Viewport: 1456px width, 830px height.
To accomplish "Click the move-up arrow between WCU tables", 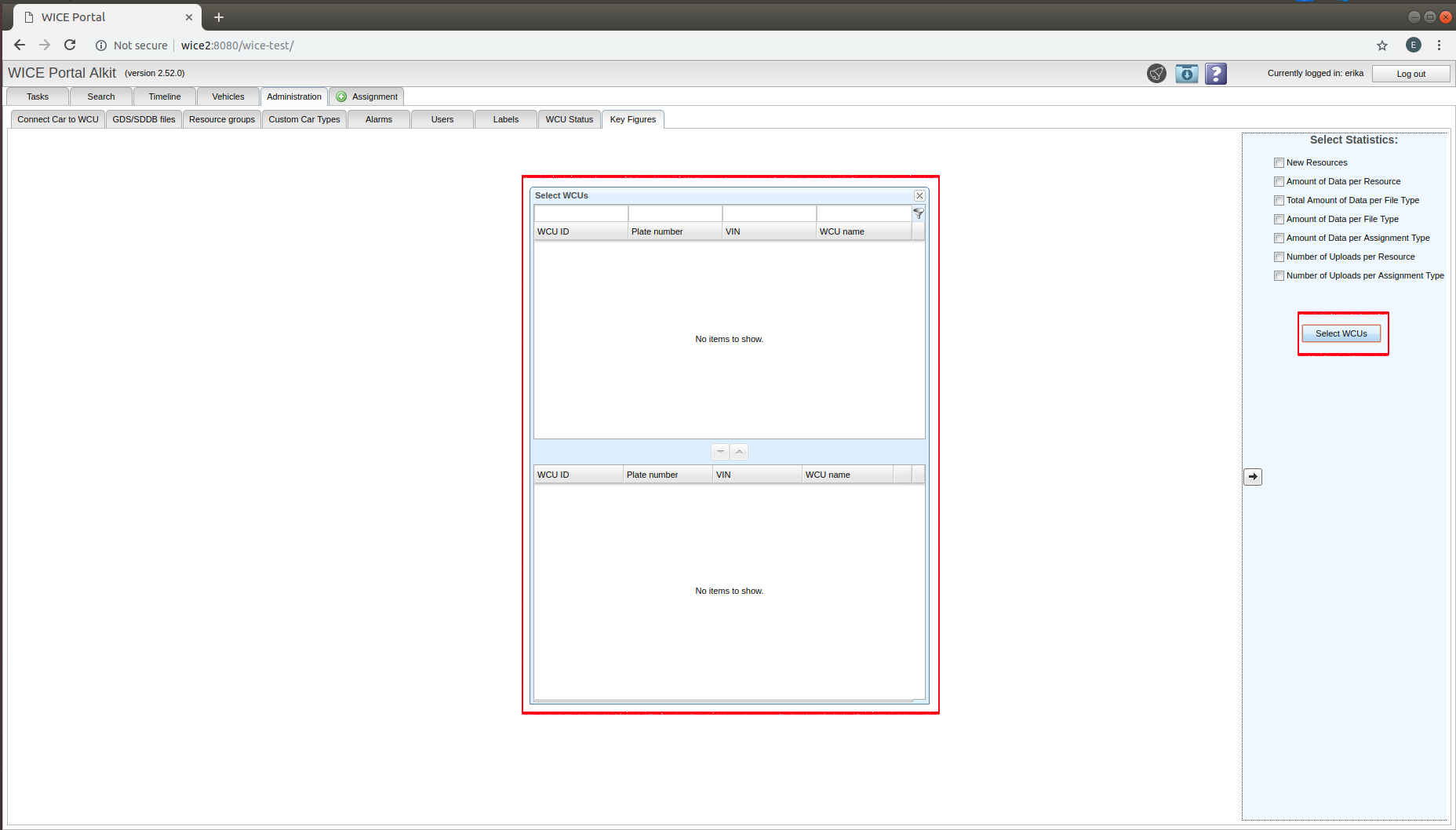I will 739,452.
